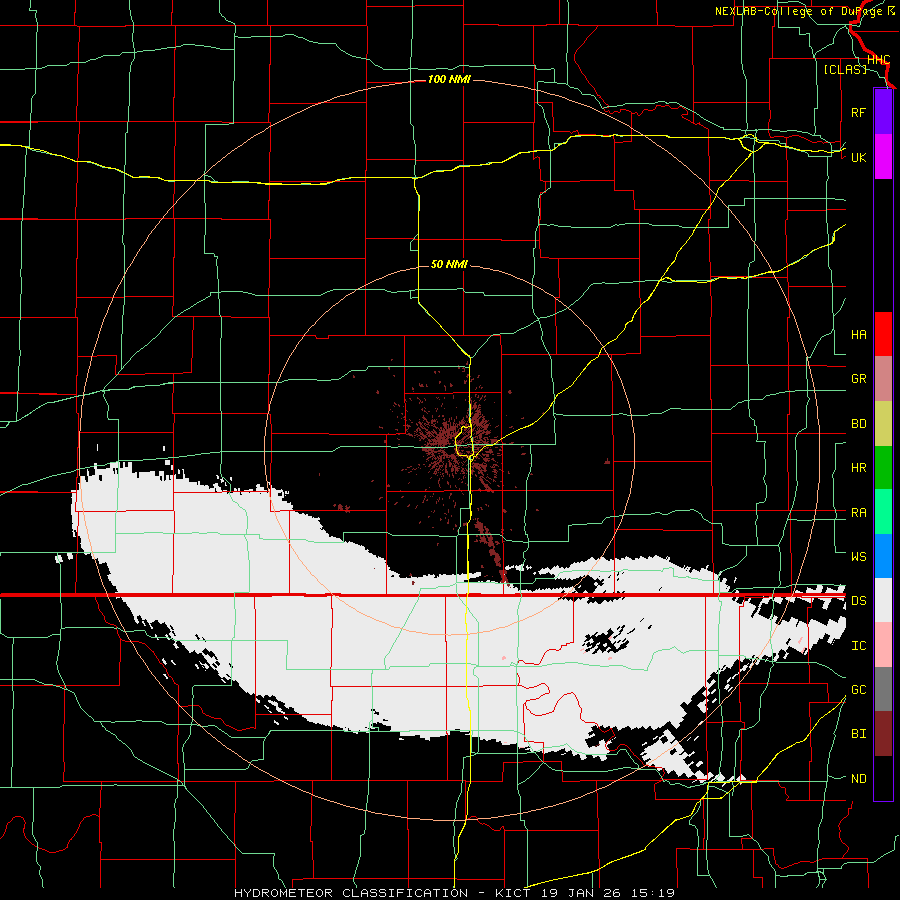
Task: Select the light pink IC swatch
Action: click(883, 645)
